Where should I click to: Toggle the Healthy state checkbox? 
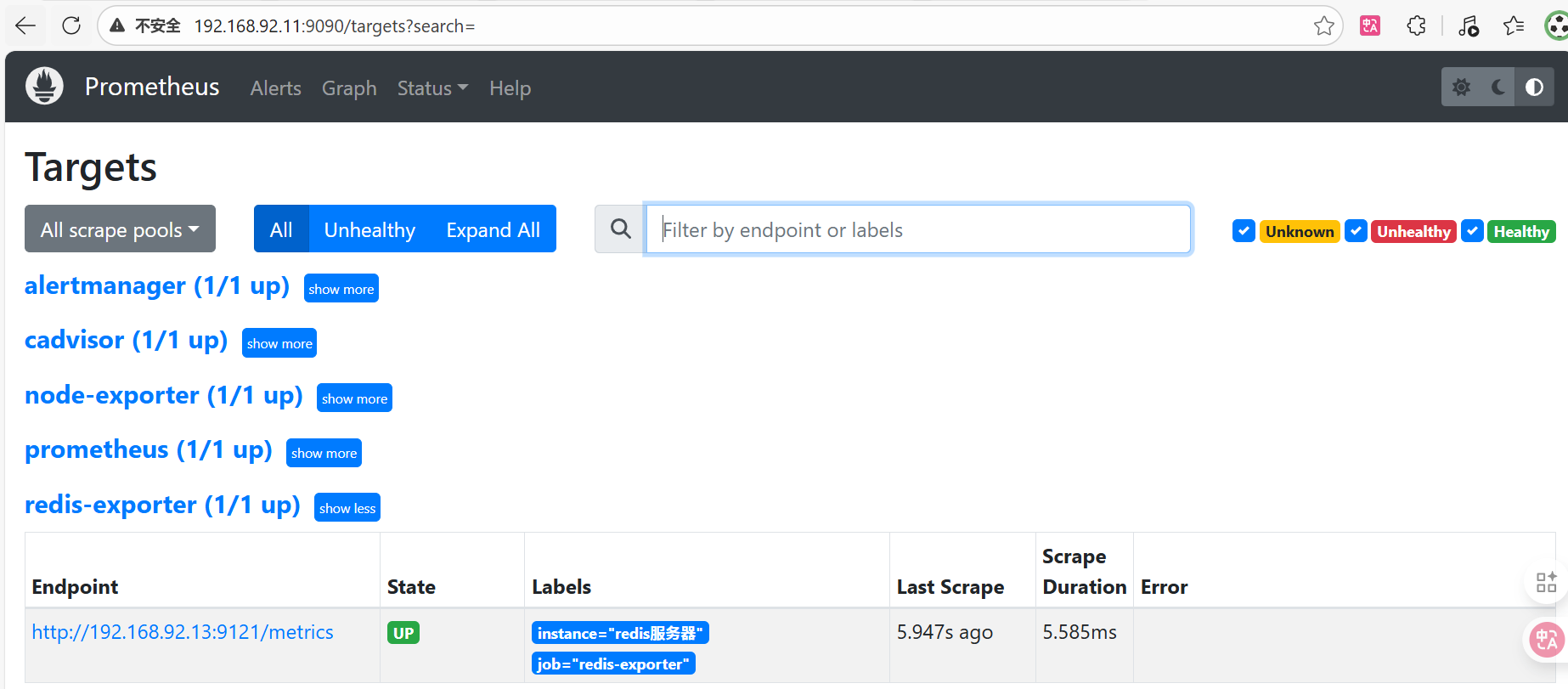(1473, 231)
